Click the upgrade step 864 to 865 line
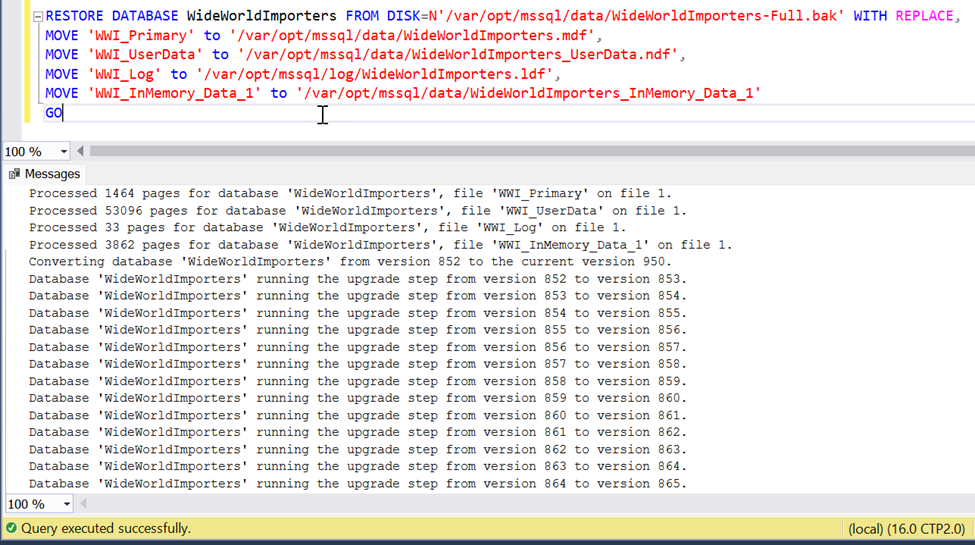The width and height of the screenshot is (975, 545). point(358,483)
